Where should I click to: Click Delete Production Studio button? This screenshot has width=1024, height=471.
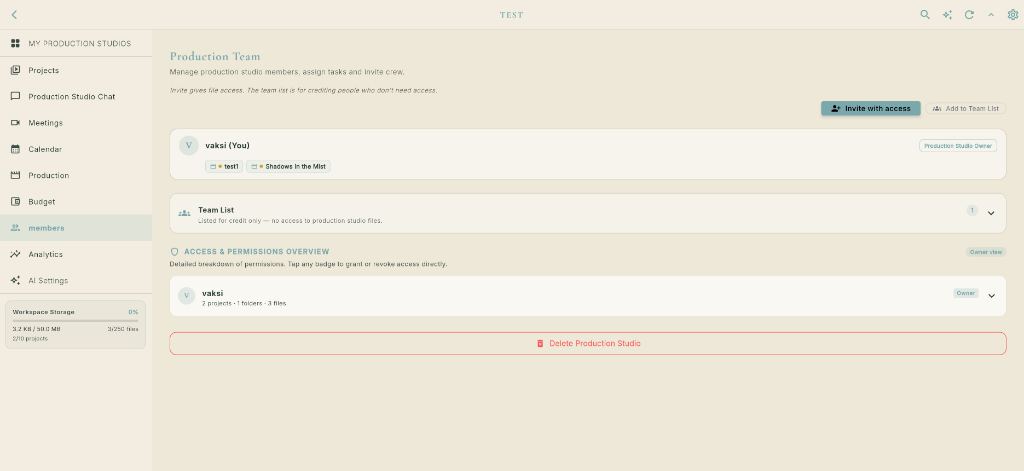[x=588, y=344]
